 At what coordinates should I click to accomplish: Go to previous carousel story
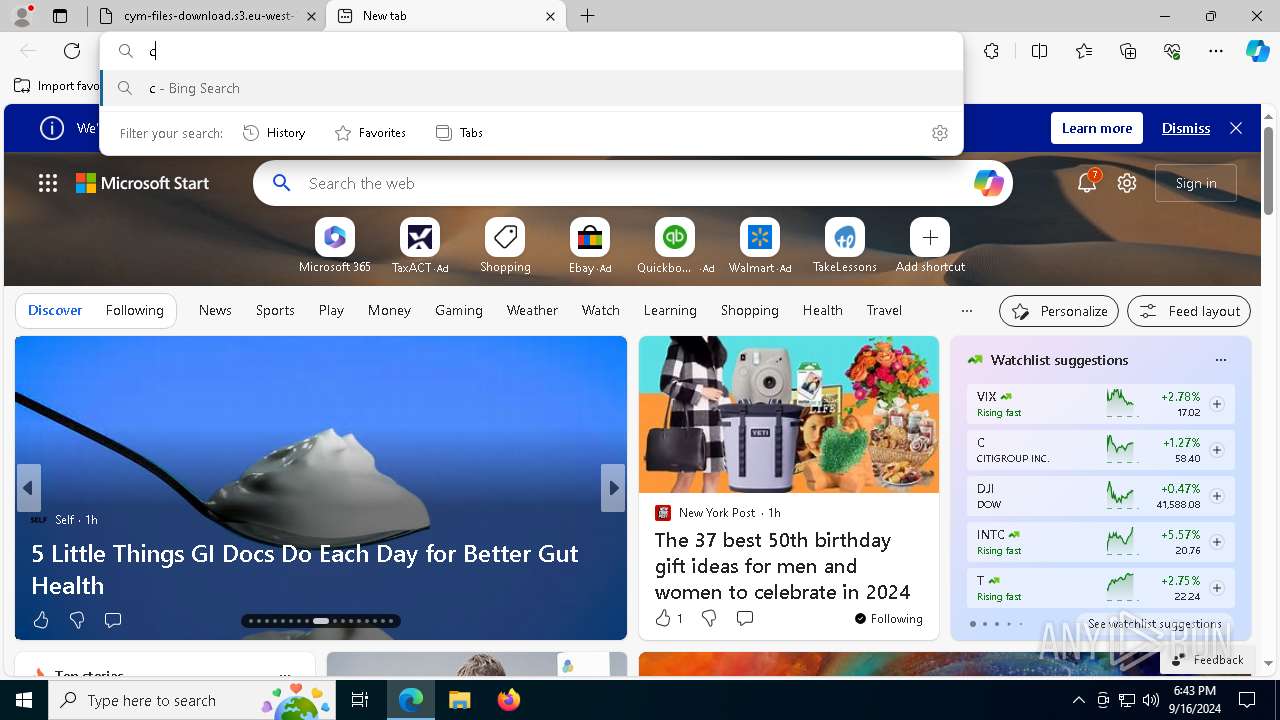[28, 488]
